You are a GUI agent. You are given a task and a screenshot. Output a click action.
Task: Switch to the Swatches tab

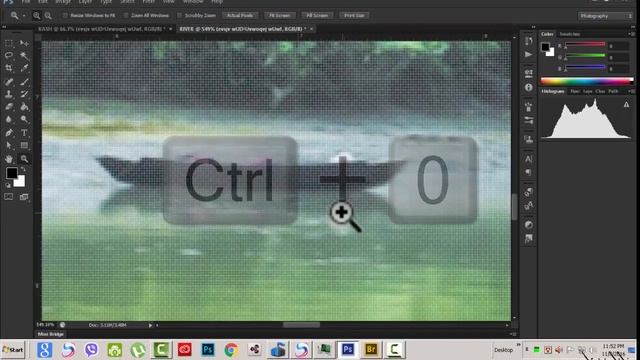569,34
